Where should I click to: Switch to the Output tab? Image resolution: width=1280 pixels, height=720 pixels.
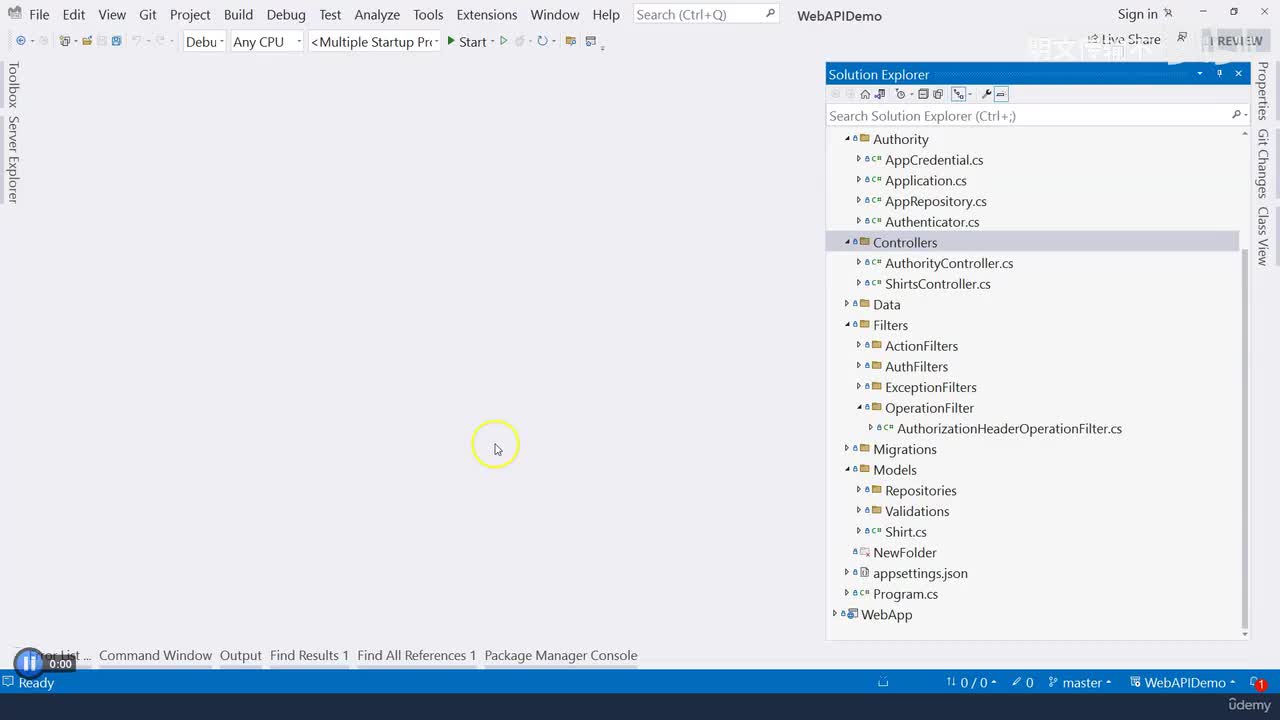pyautogui.click(x=240, y=655)
